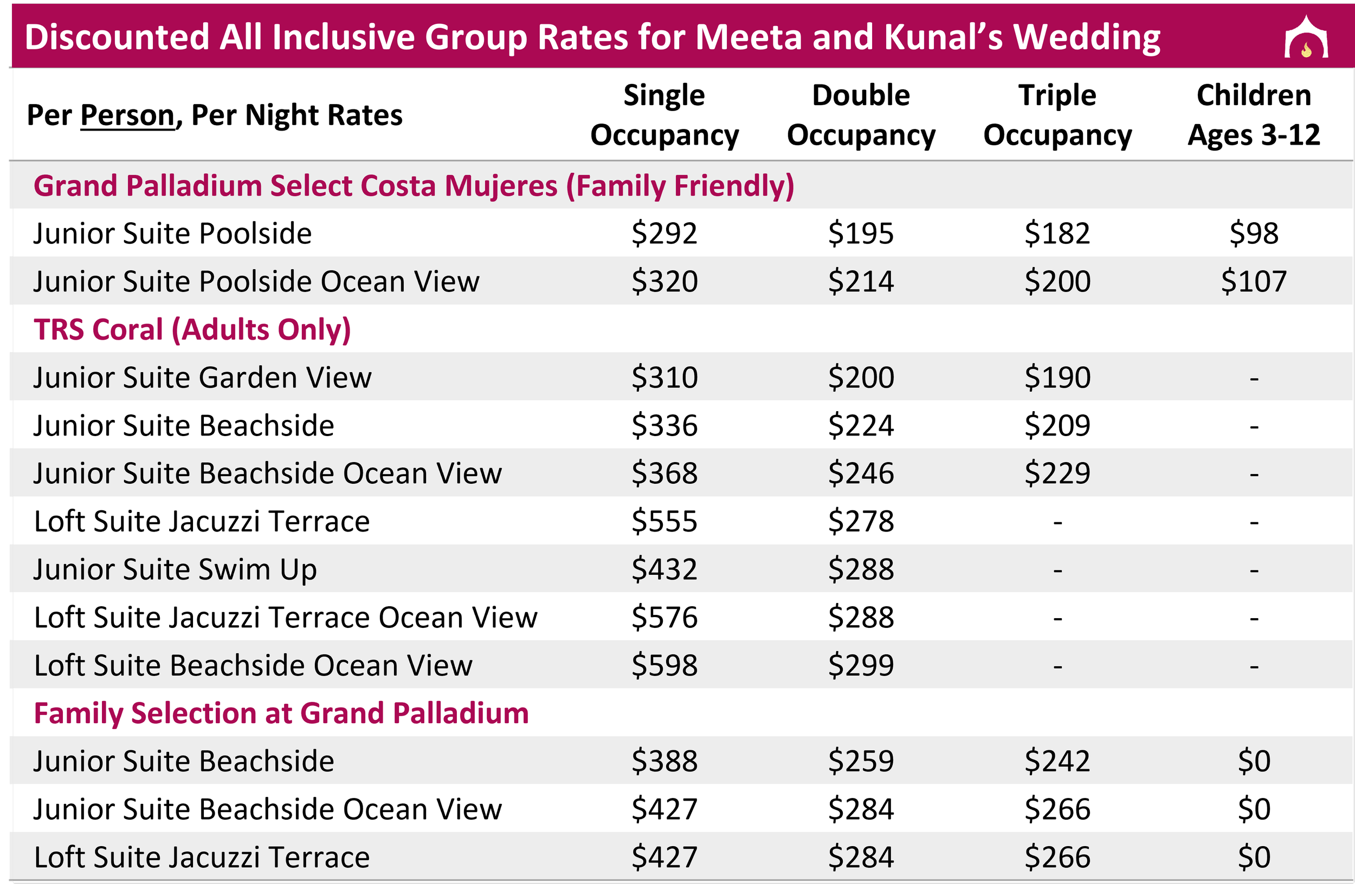Select the TRS Coral (Adults Only) heading
The width and height of the screenshot is (1355, 896).
(192, 330)
